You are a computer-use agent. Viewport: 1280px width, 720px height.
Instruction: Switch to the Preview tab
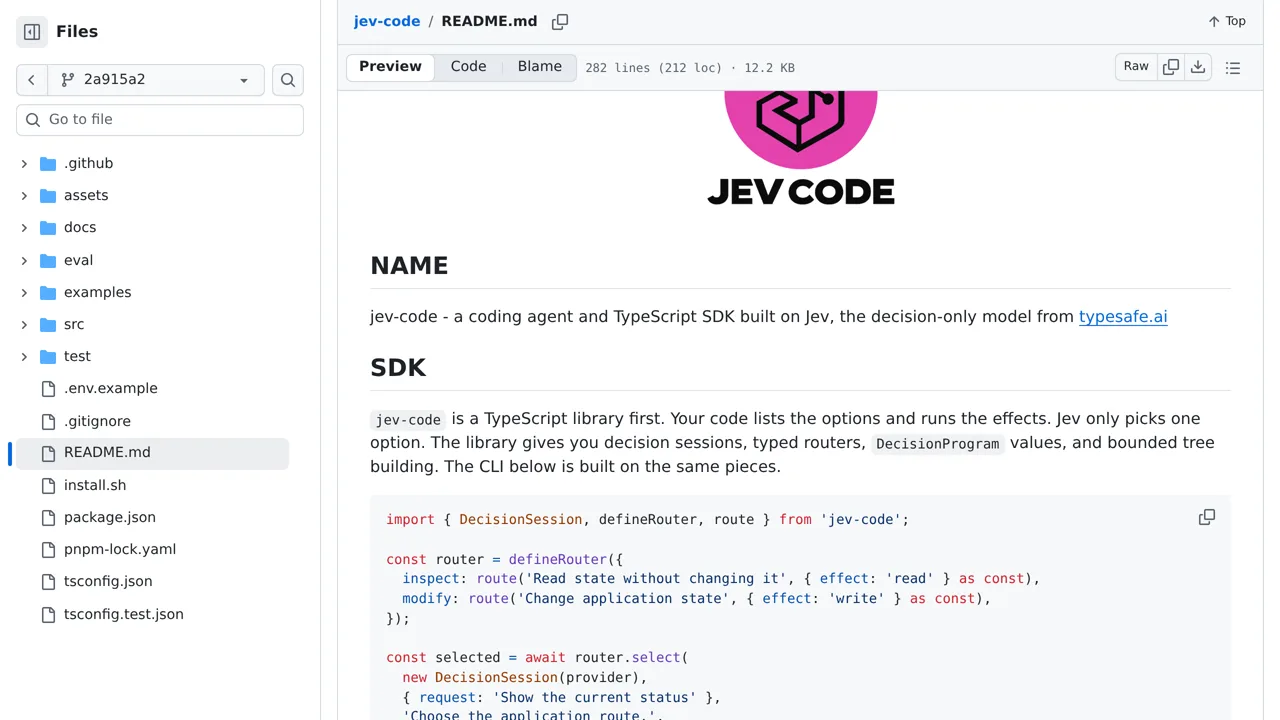(x=390, y=67)
